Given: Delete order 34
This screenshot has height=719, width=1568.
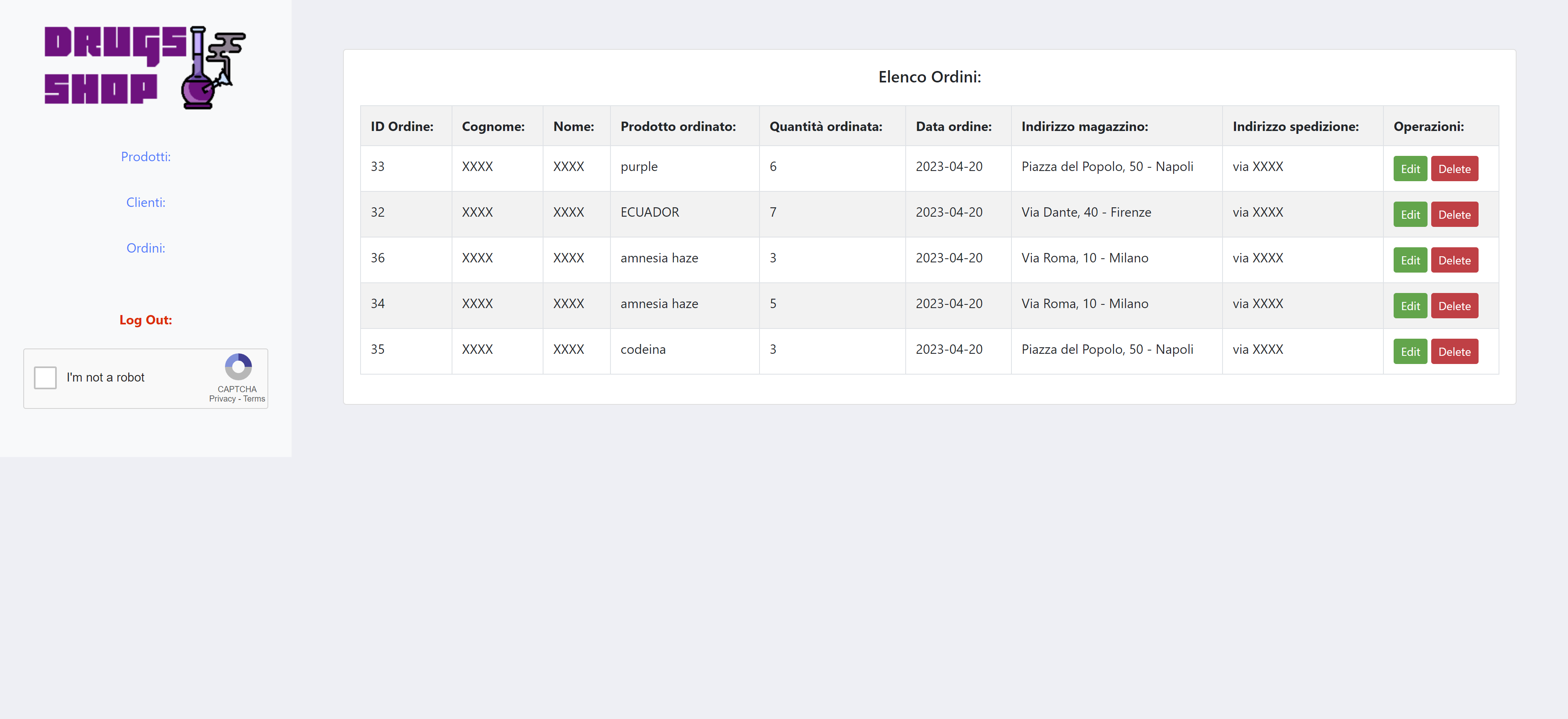Looking at the screenshot, I should click(1454, 306).
